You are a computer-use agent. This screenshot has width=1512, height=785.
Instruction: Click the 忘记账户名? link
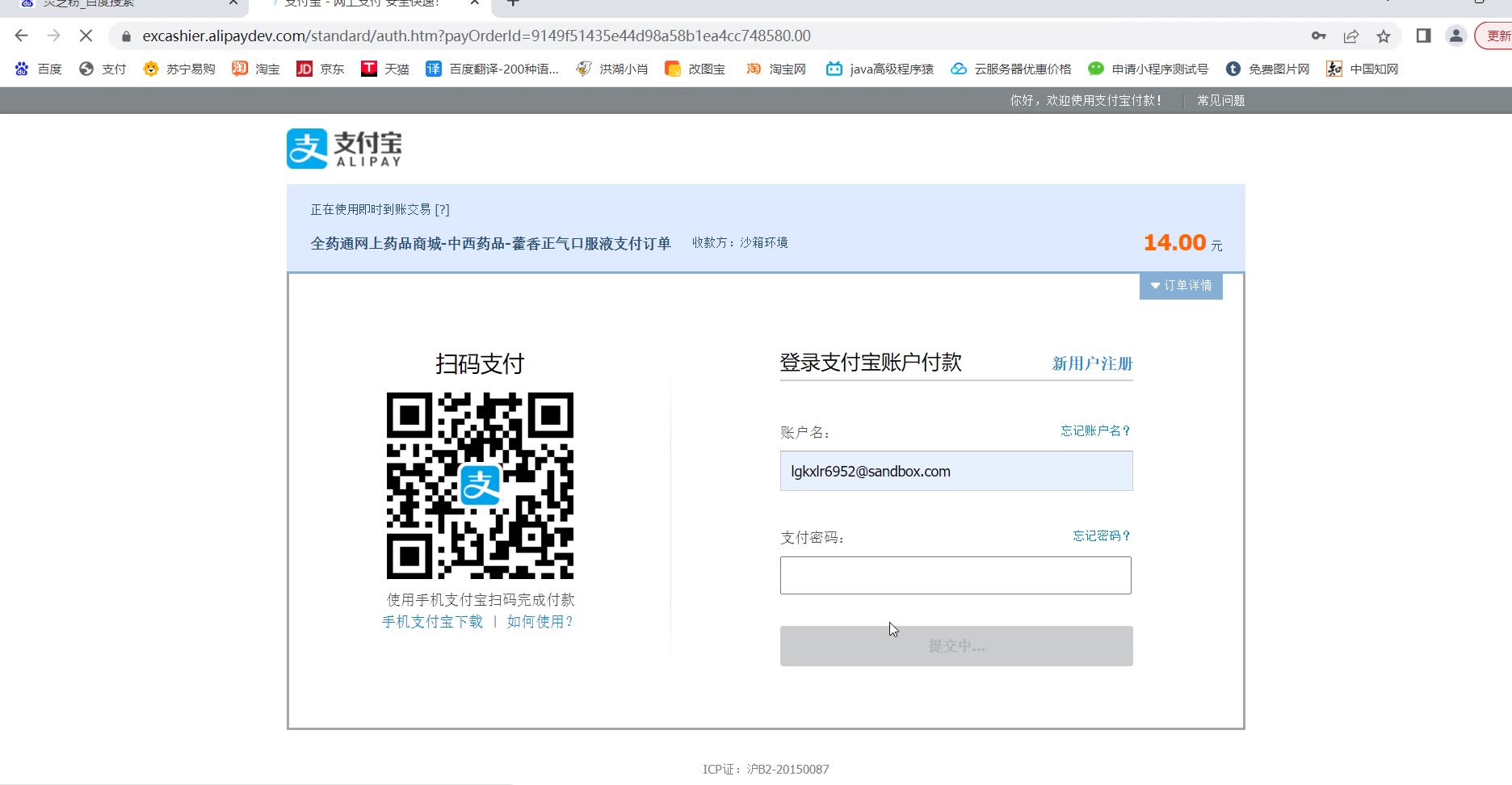pyautogui.click(x=1095, y=430)
